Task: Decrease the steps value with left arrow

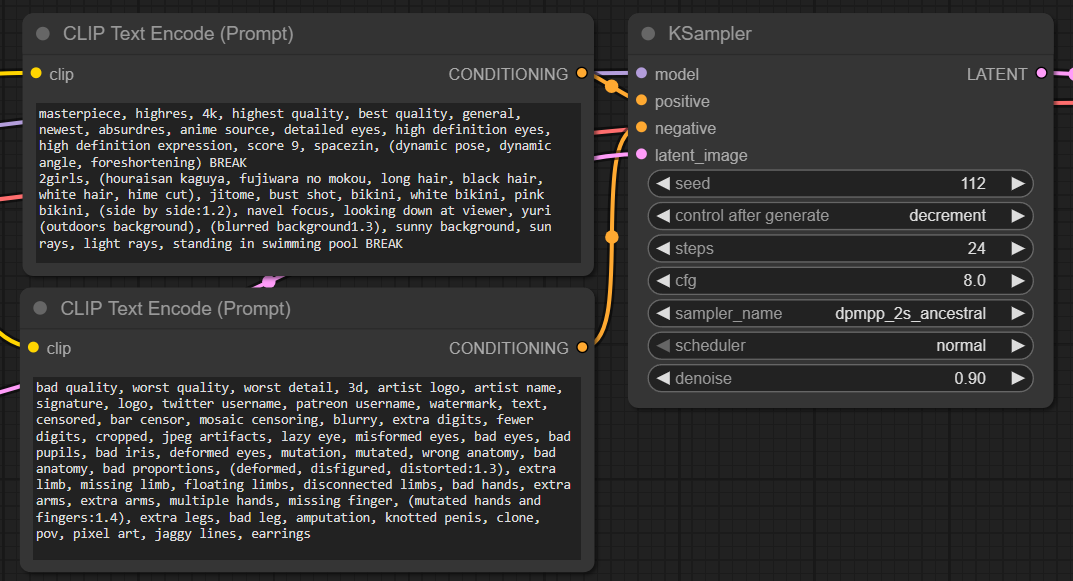Action: pyautogui.click(x=662, y=249)
